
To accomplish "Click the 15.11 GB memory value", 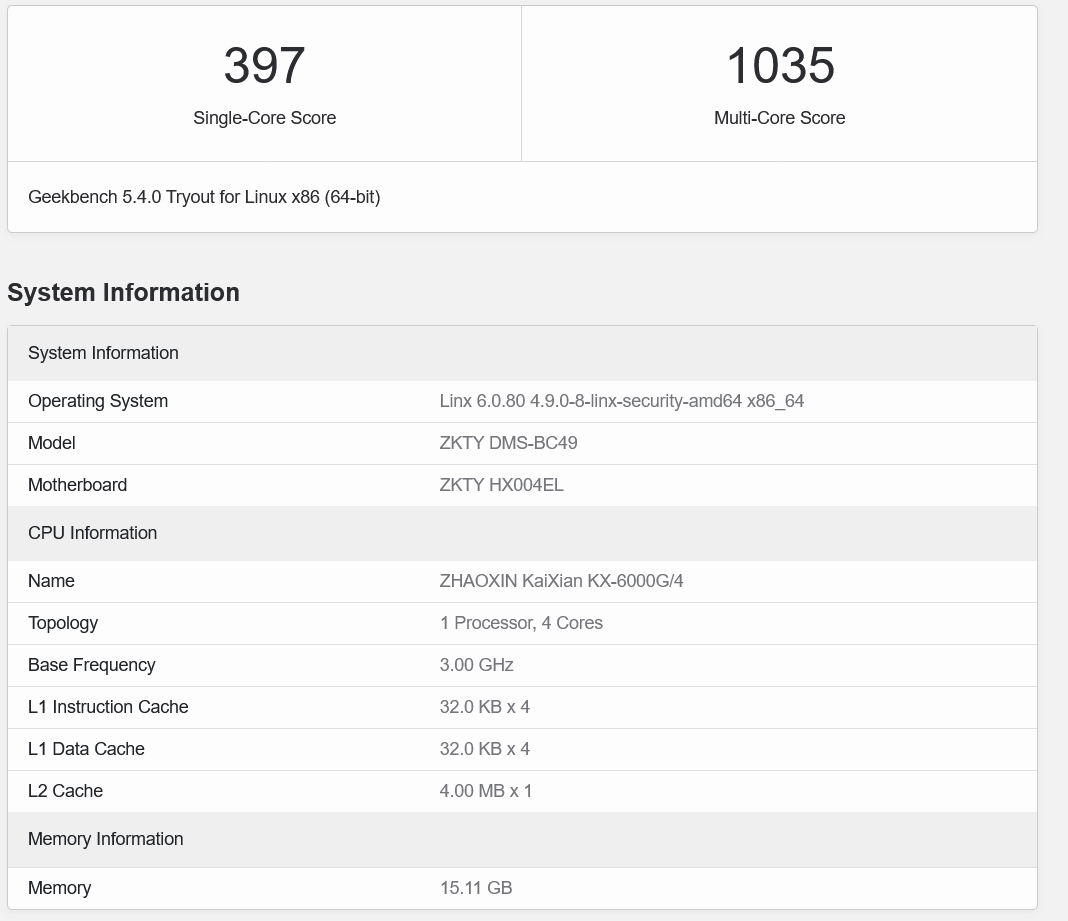I will click(x=475, y=888).
